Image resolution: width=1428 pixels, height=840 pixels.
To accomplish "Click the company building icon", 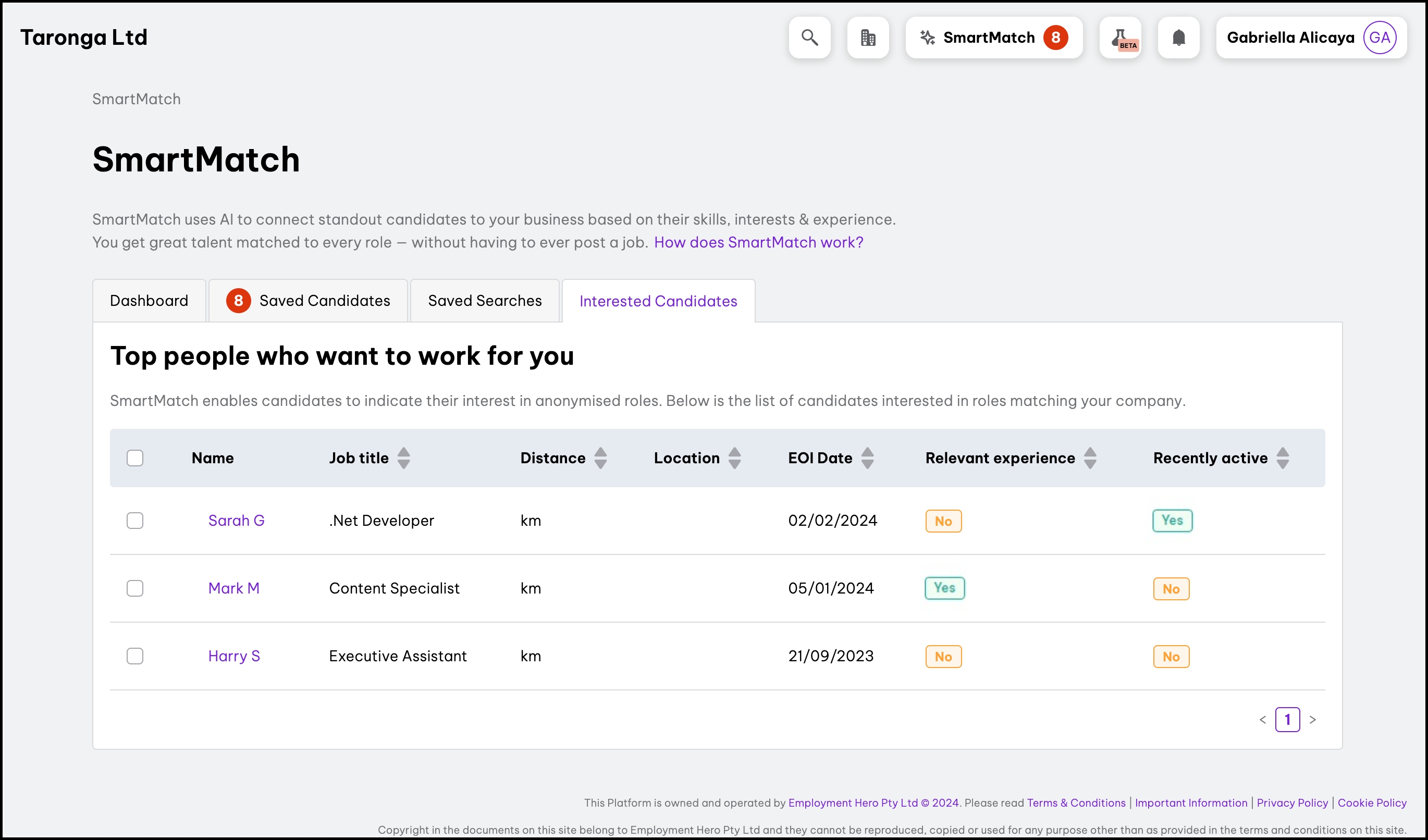I will tap(868, 38).
